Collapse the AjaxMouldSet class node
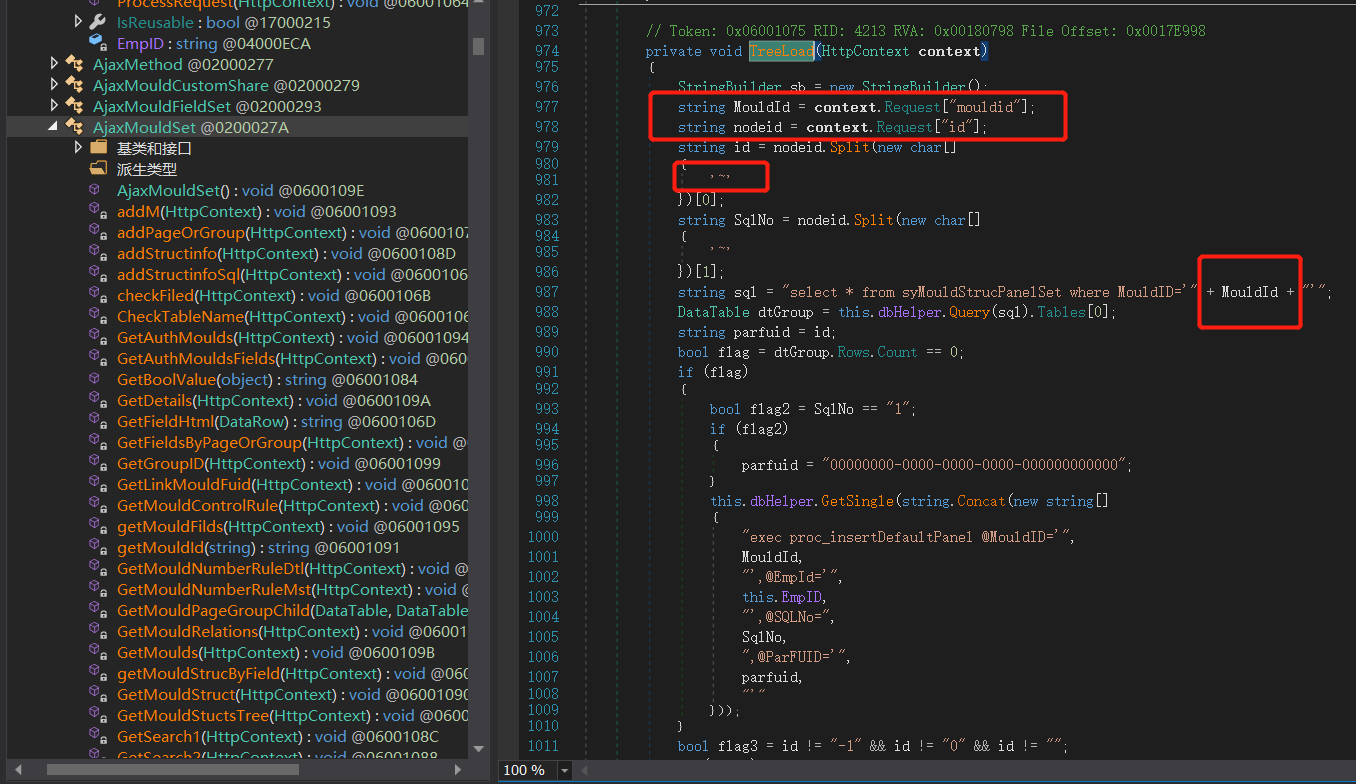This screenshot has width=1356, height=784. coord(54,127)
